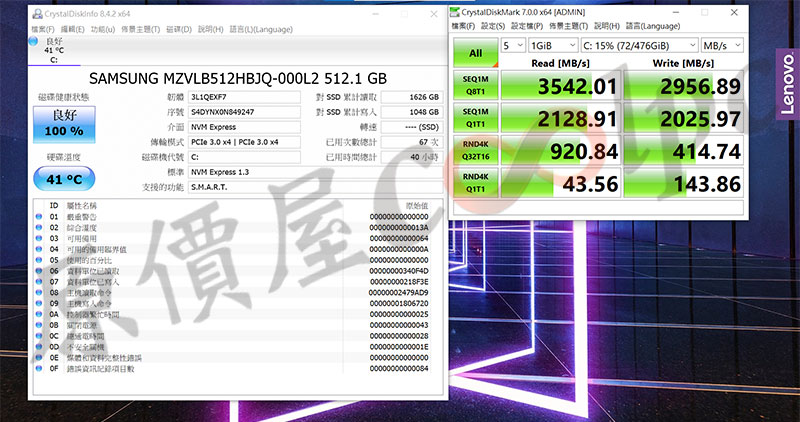Image resolution: width=800 pixels, height=422 pixels.
Task: Click the total host reads value 1626 GB
Action: point(412,97)
